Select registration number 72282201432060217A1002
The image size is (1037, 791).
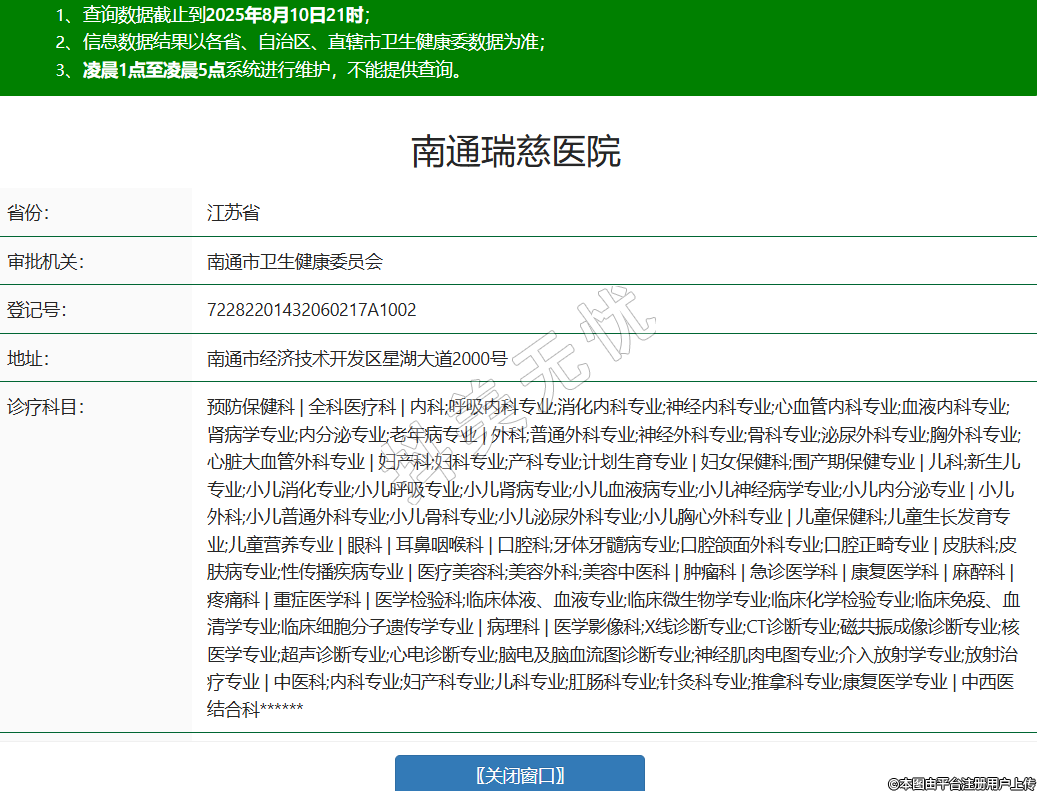[311, 310]
